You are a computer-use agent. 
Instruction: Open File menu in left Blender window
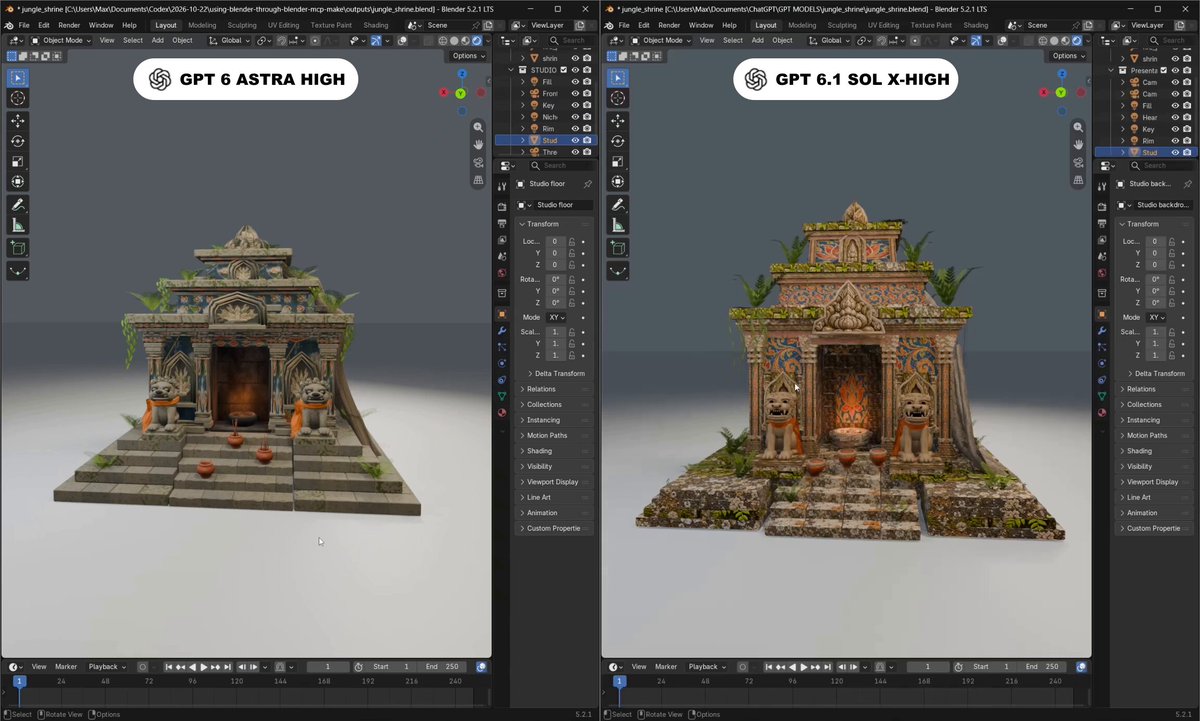(x=24, y=25)
